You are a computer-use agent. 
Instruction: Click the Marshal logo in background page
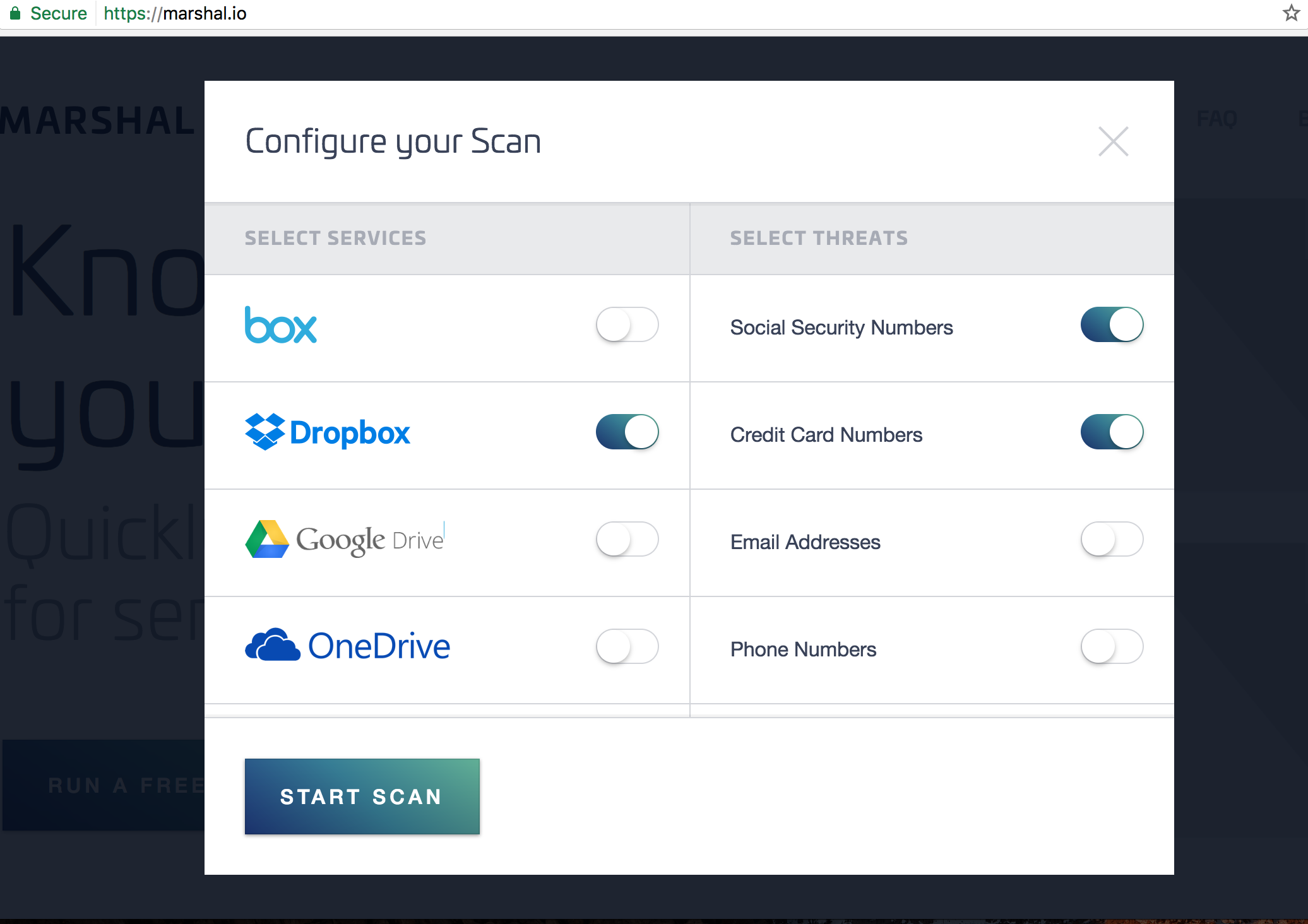(98, 121)
